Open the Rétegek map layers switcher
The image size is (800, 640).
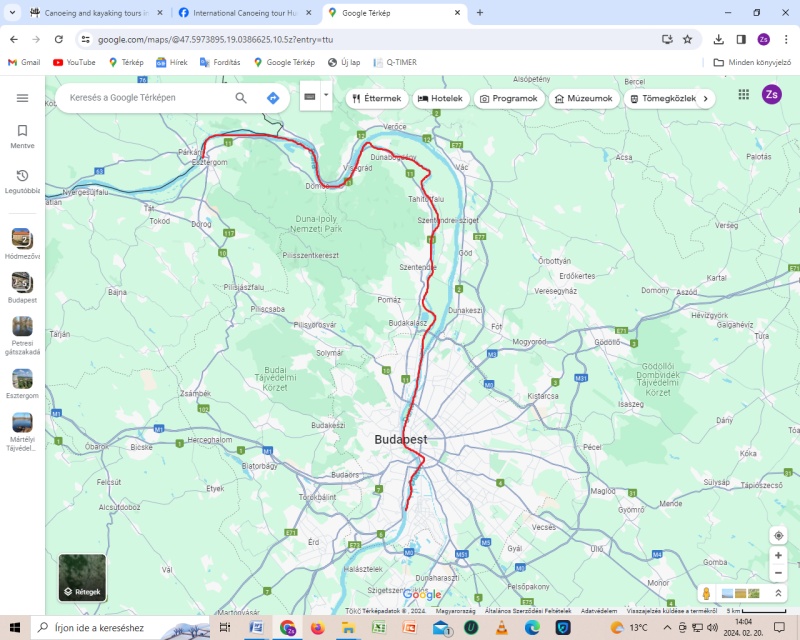pos(82,578)
